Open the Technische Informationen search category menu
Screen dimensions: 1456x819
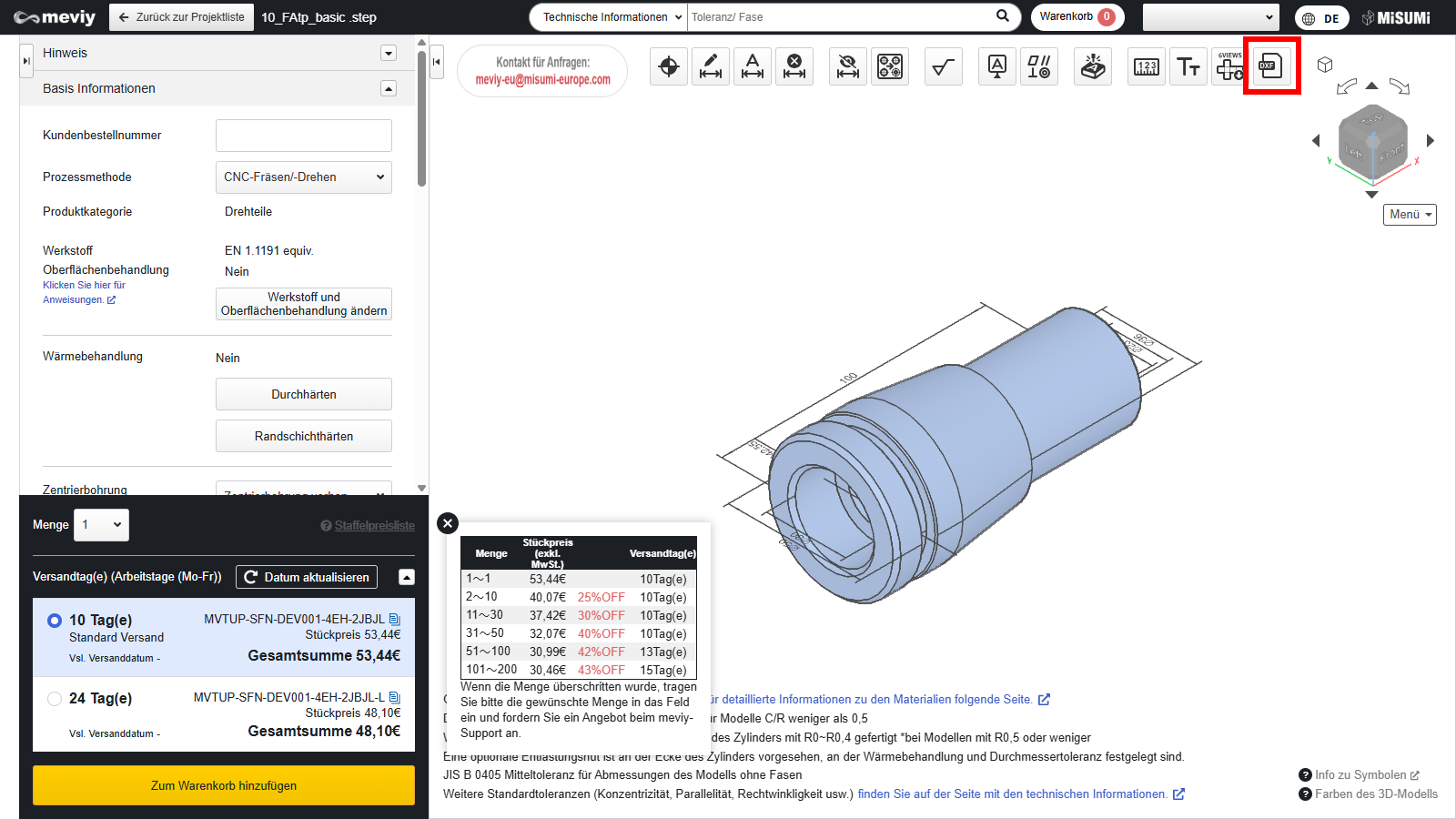(609, 17)
